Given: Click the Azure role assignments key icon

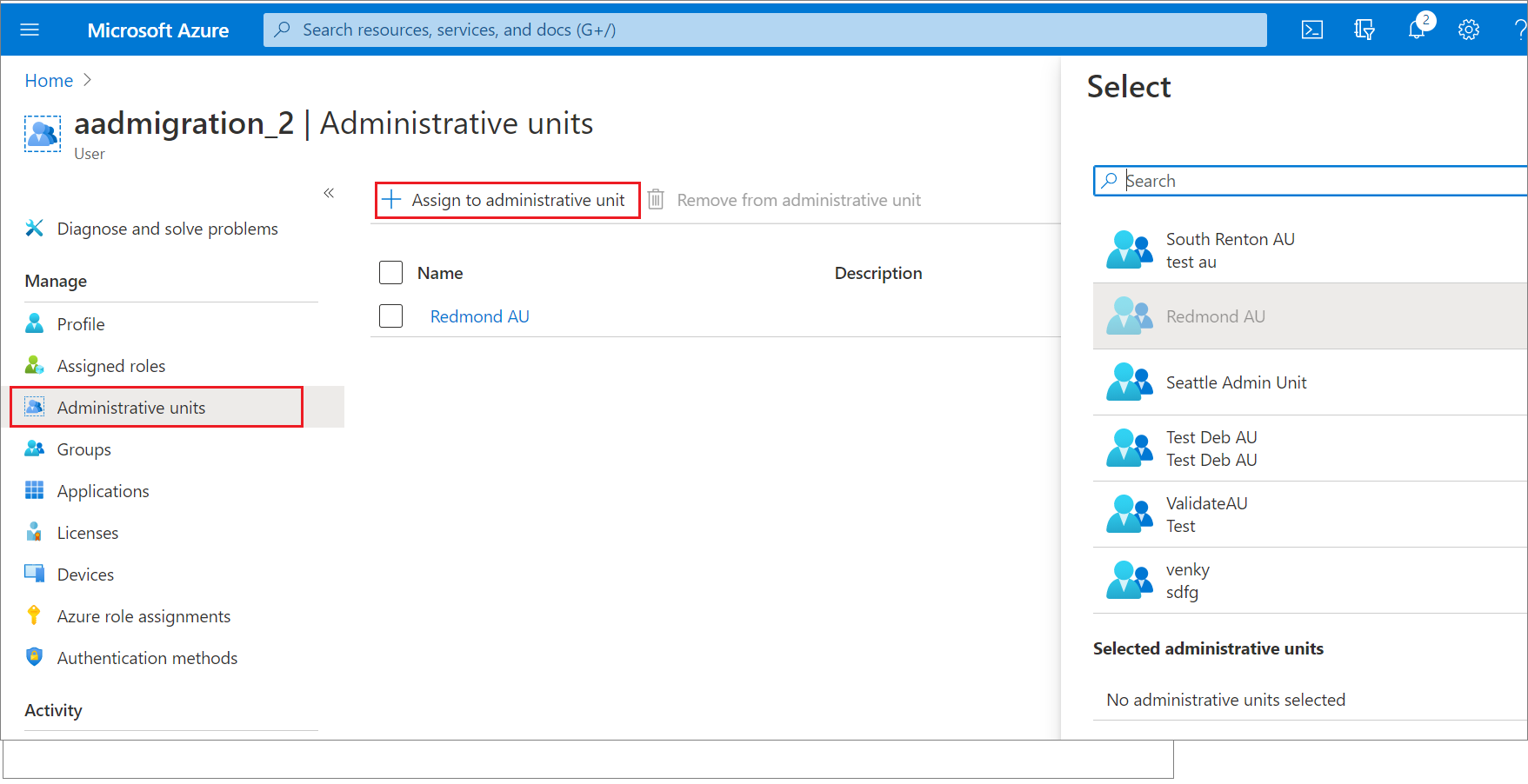Looking at the screenshot, I should [x=35, y=615].
